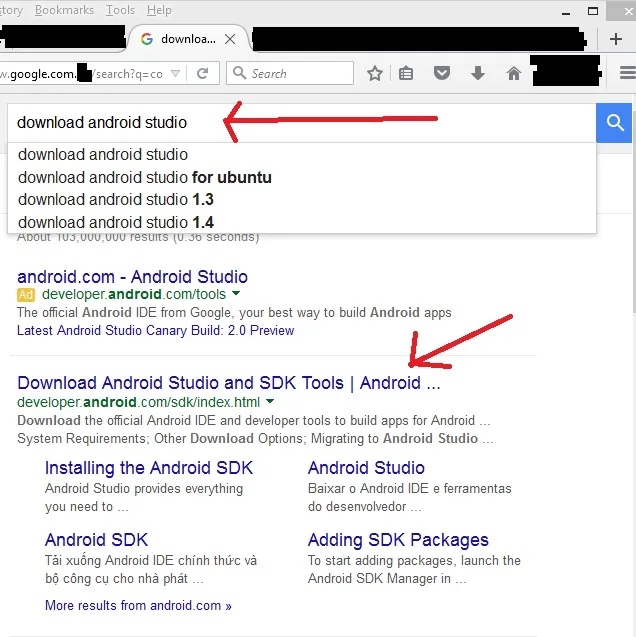Screen dimensions: 636x637
Task: Open the 'Android Studio' sitelink
Action: (366, 468)
